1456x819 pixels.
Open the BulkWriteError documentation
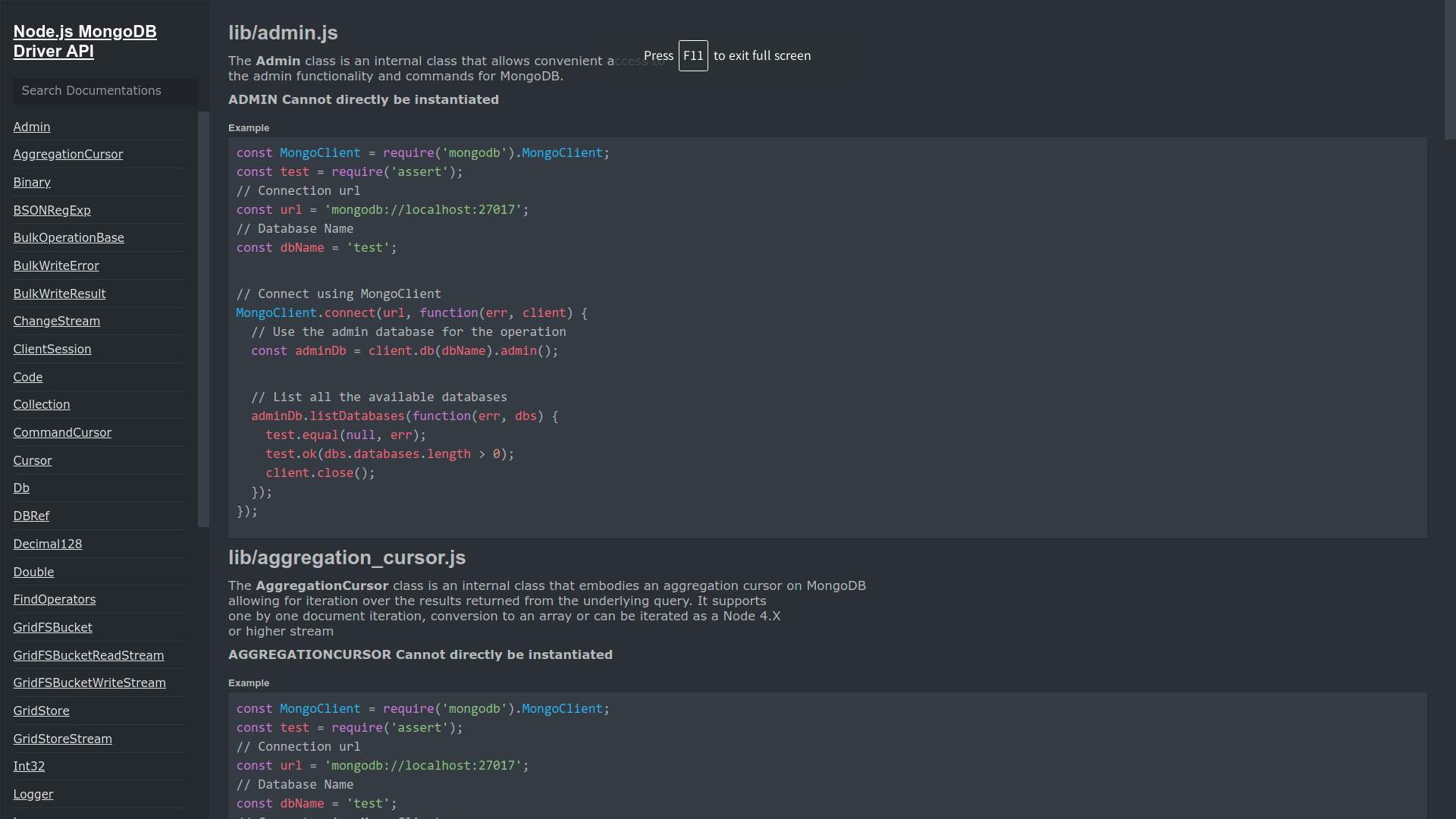56,265
